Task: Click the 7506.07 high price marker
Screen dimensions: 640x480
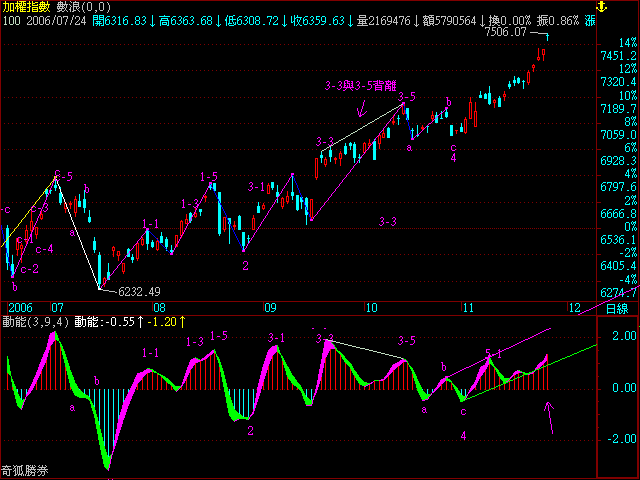Action: pos(505,32)
